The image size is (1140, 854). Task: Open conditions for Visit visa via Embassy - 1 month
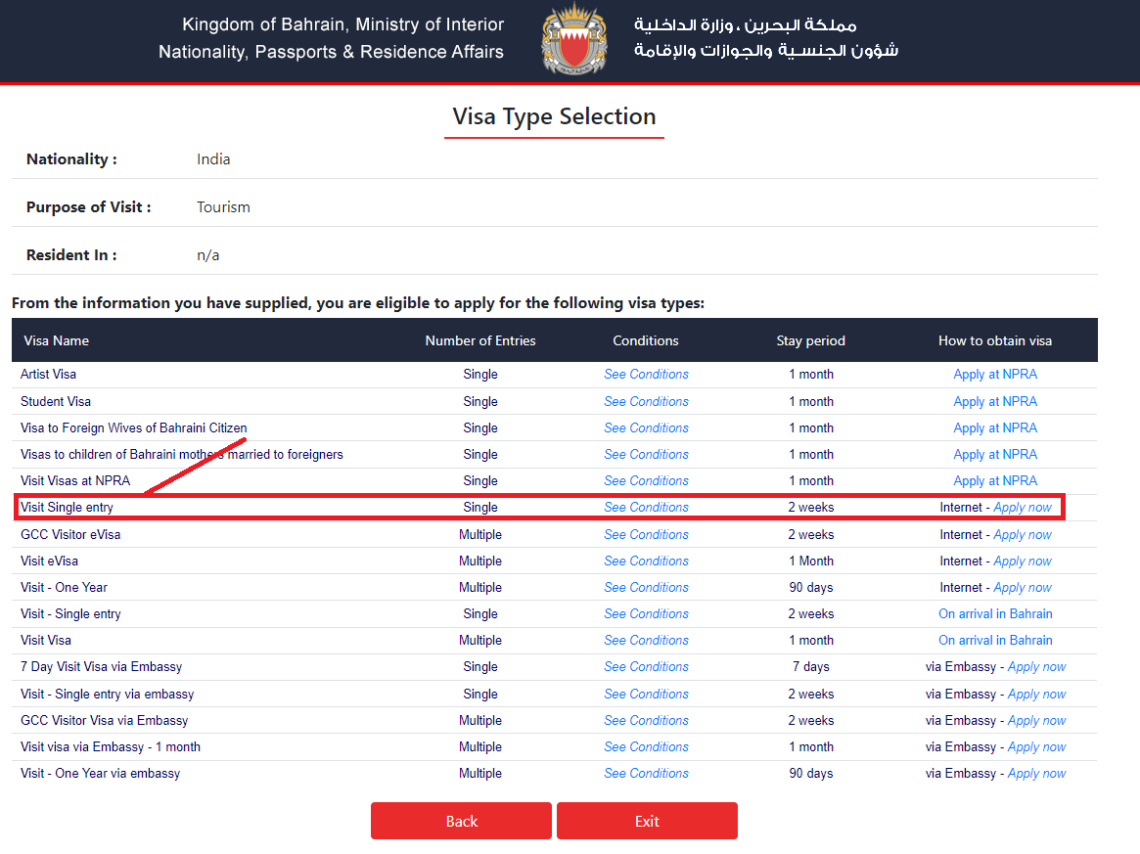coord(645,746)
